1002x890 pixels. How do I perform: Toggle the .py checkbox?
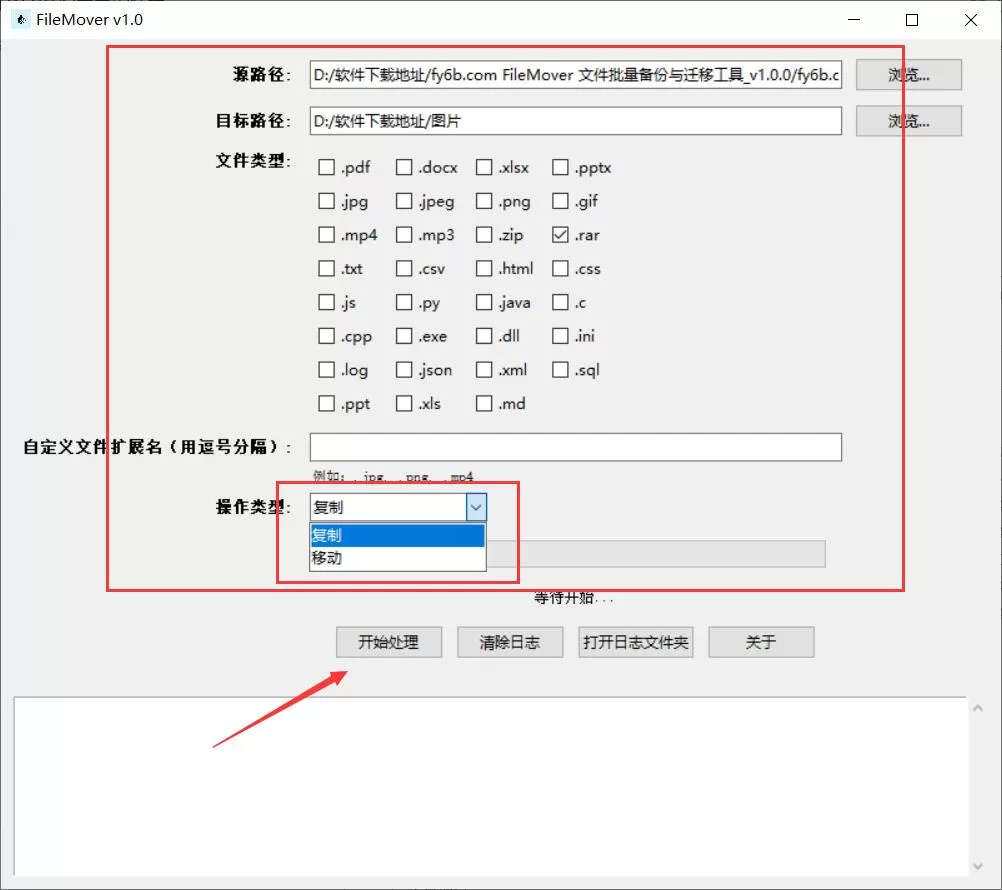coord(404,302)
